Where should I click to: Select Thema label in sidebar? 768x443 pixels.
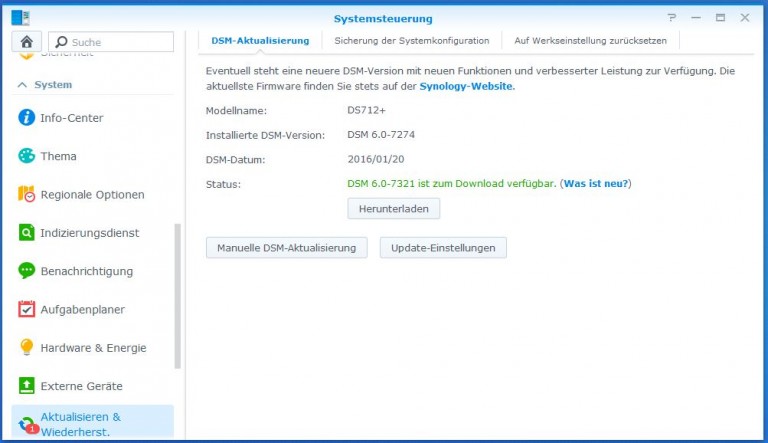pyautogui.click(x=58, y=156)
